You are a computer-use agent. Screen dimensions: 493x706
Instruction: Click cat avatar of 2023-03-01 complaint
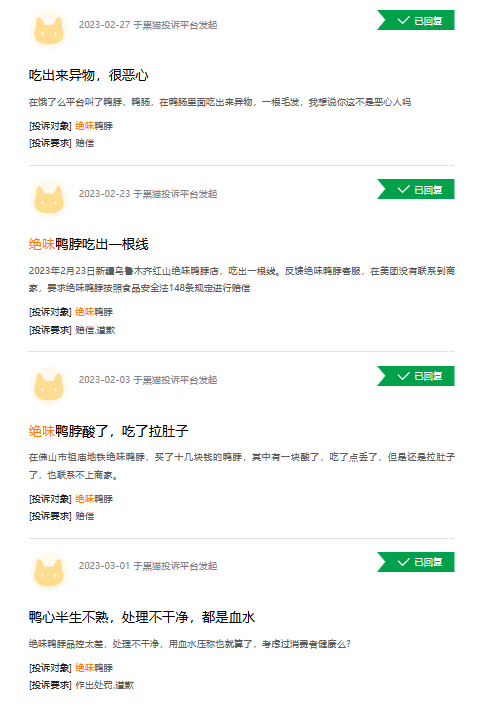click(49, 571)
